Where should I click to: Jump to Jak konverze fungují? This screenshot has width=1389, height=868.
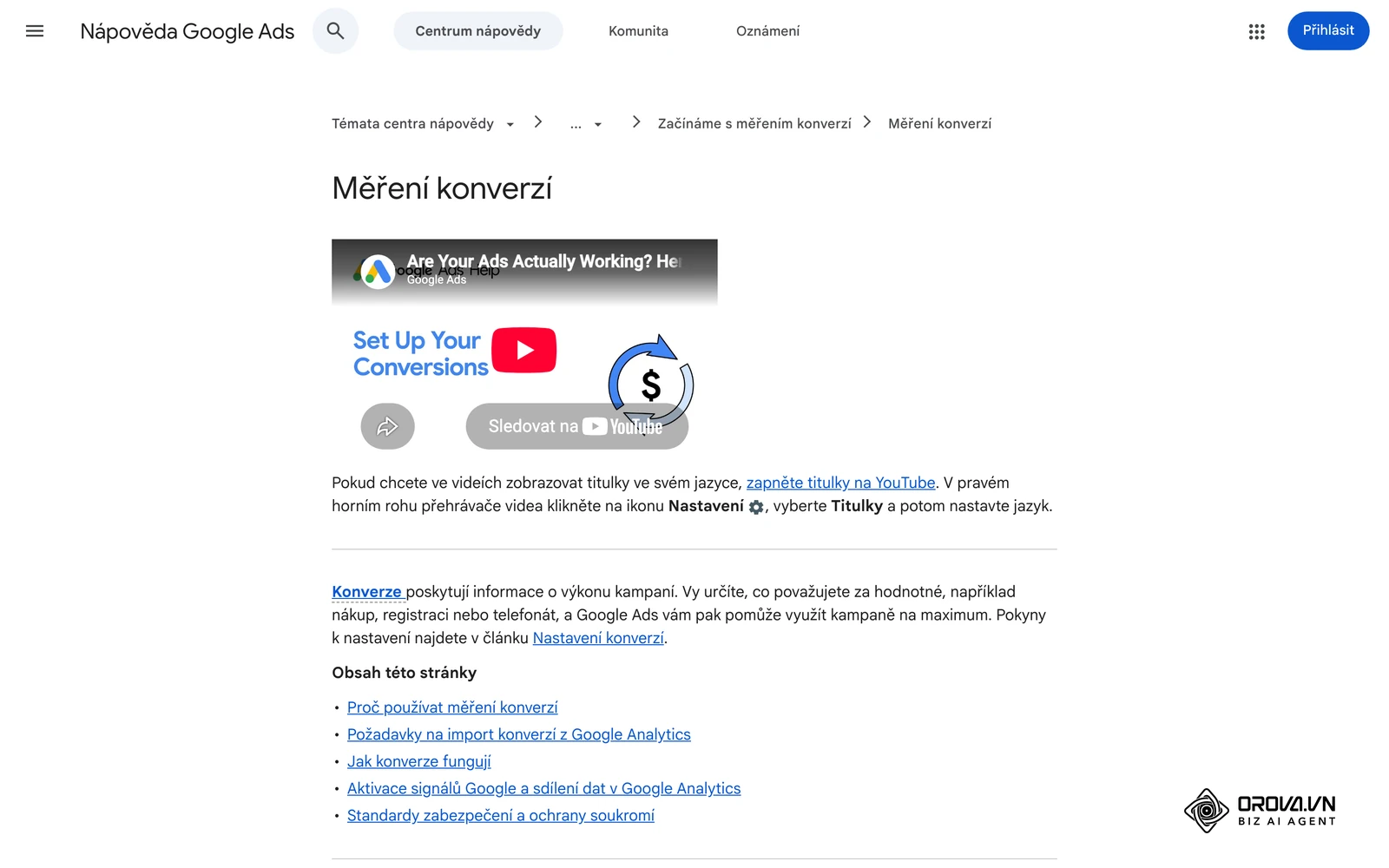click(x=419, y=761)
